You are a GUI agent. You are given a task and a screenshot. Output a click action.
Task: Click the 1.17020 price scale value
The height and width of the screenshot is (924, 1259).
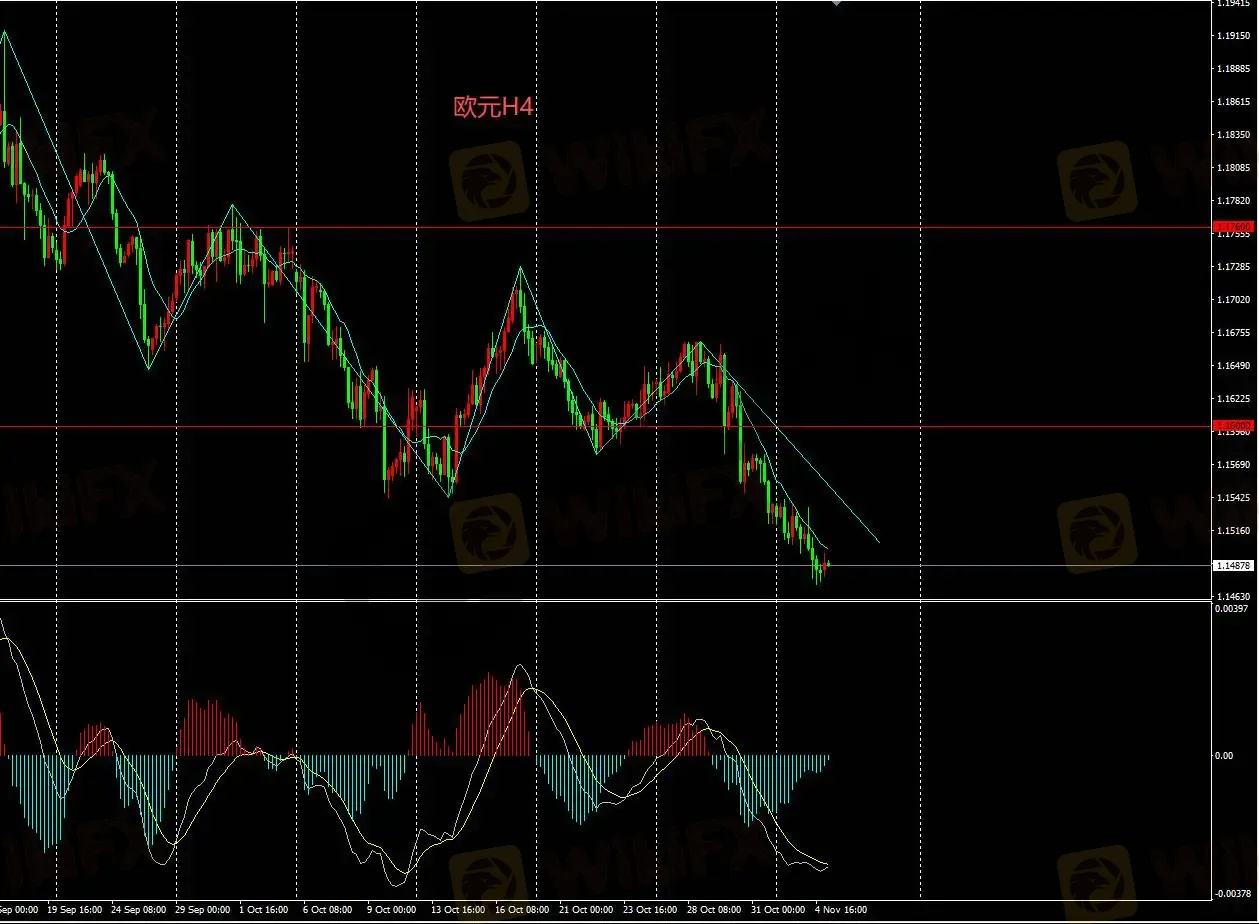point(1233,300)
